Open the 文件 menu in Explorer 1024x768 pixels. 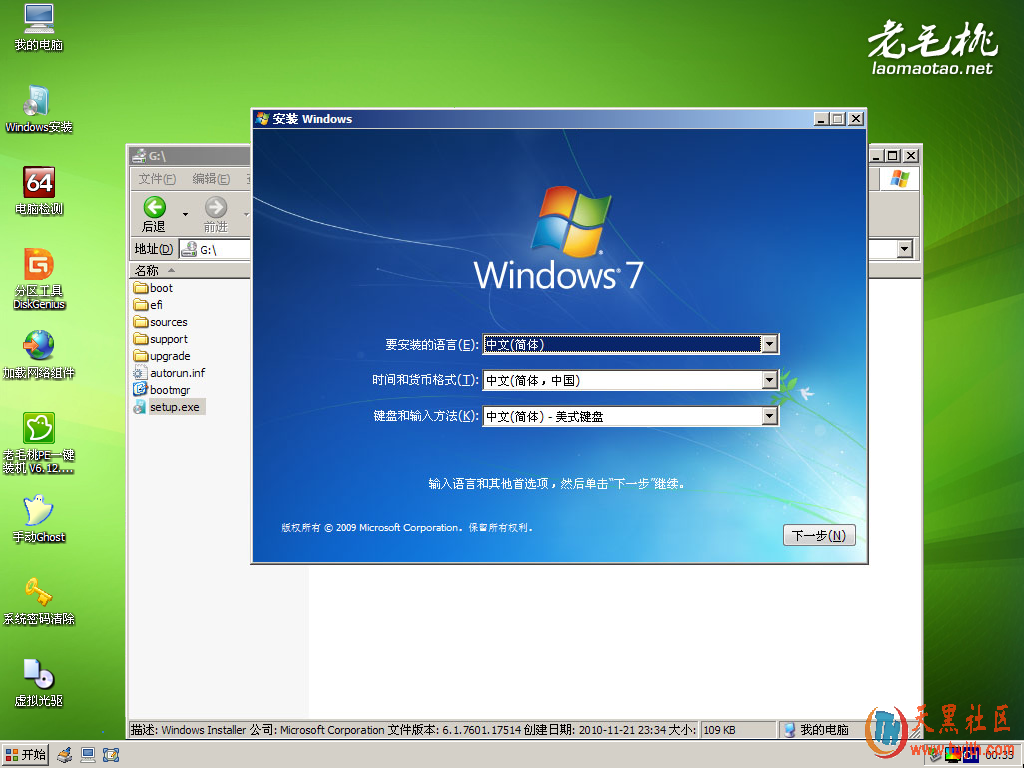click(x=157, y=179)
